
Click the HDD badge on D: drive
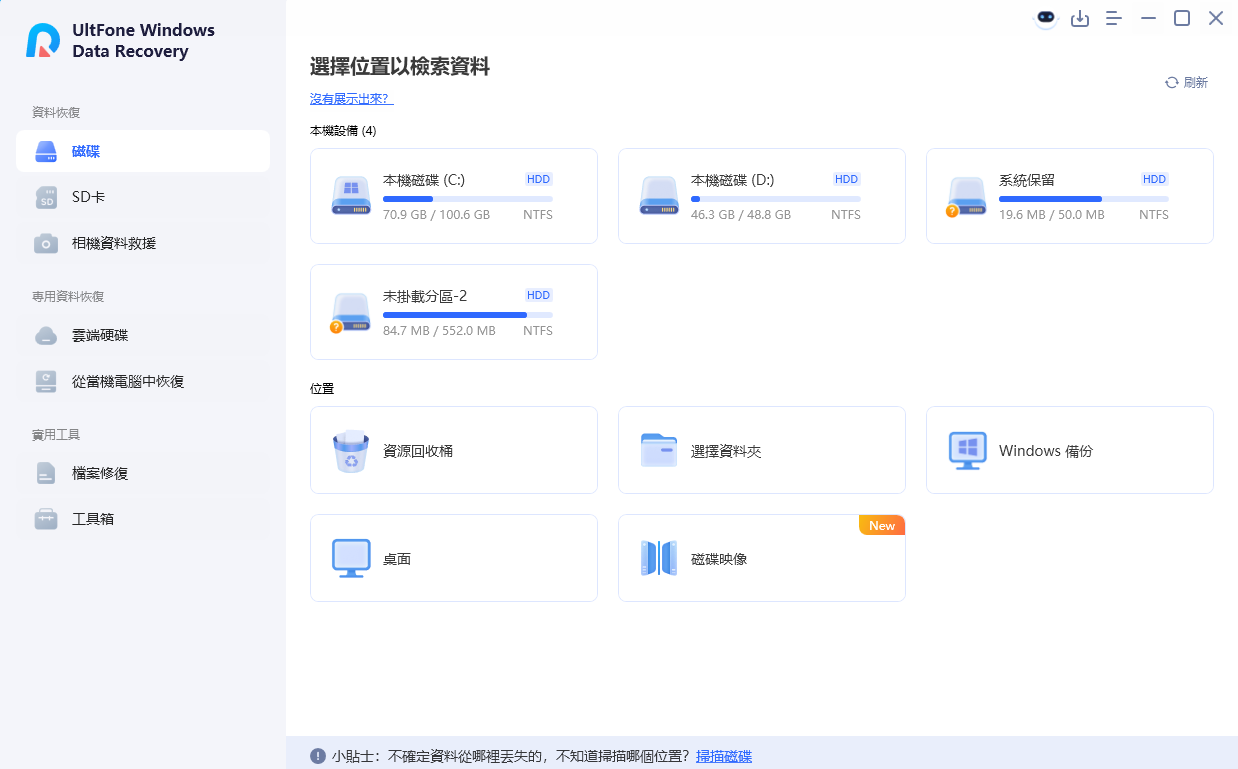click(x=847, y=179)
